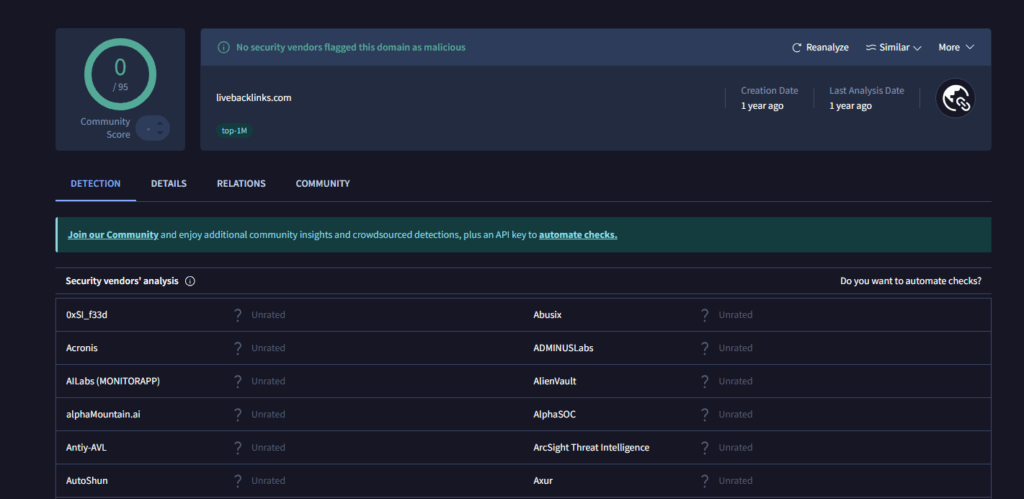Toggle the Community Score vote control
Screen dimensions: 1024x499
click(153, 128)
